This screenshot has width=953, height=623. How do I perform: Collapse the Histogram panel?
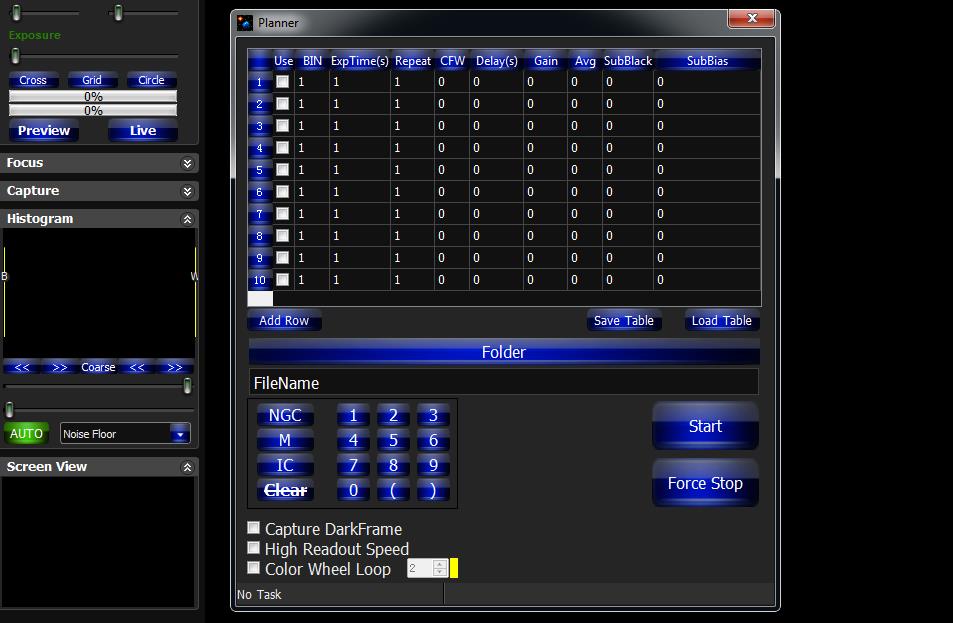[x=187, y=219]
